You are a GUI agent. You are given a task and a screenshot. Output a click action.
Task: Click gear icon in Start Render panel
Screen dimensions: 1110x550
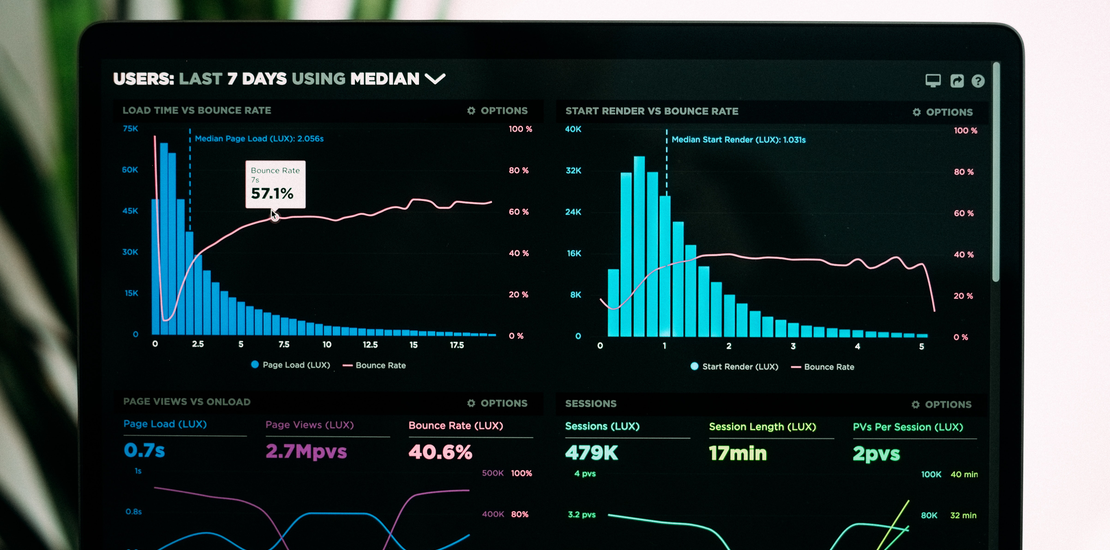point(916,112)
